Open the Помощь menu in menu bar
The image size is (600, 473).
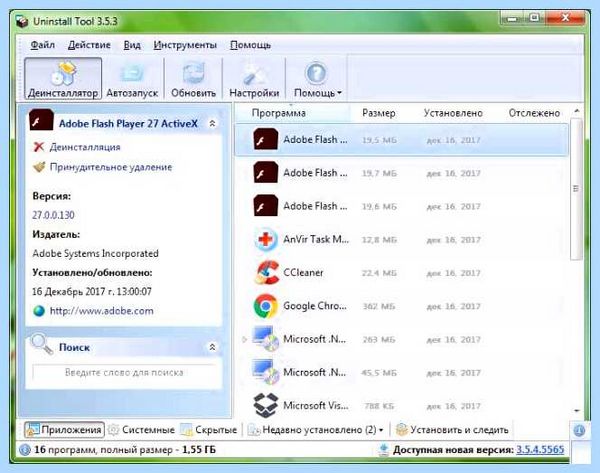[x=250, y=45]
